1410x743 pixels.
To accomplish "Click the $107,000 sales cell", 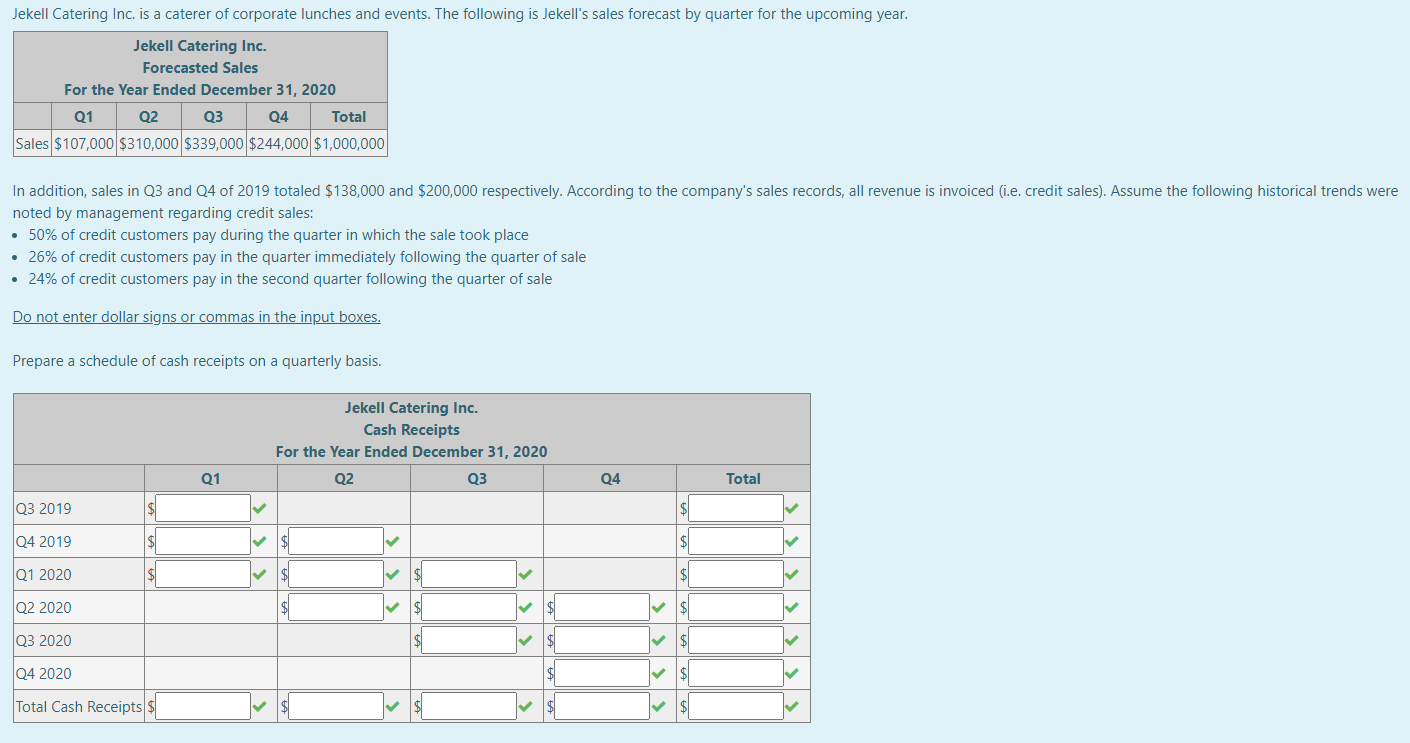I will pos(84,143).
